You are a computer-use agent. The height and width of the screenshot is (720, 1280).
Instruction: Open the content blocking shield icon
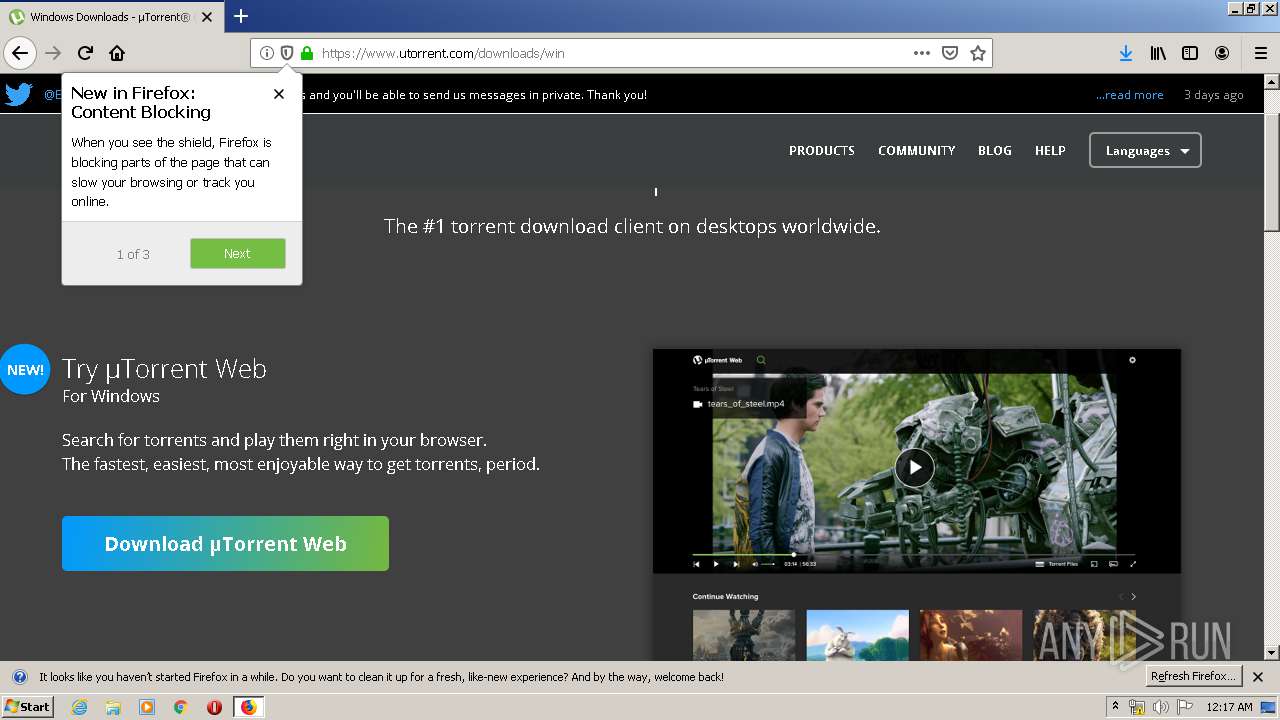point(287,53)
